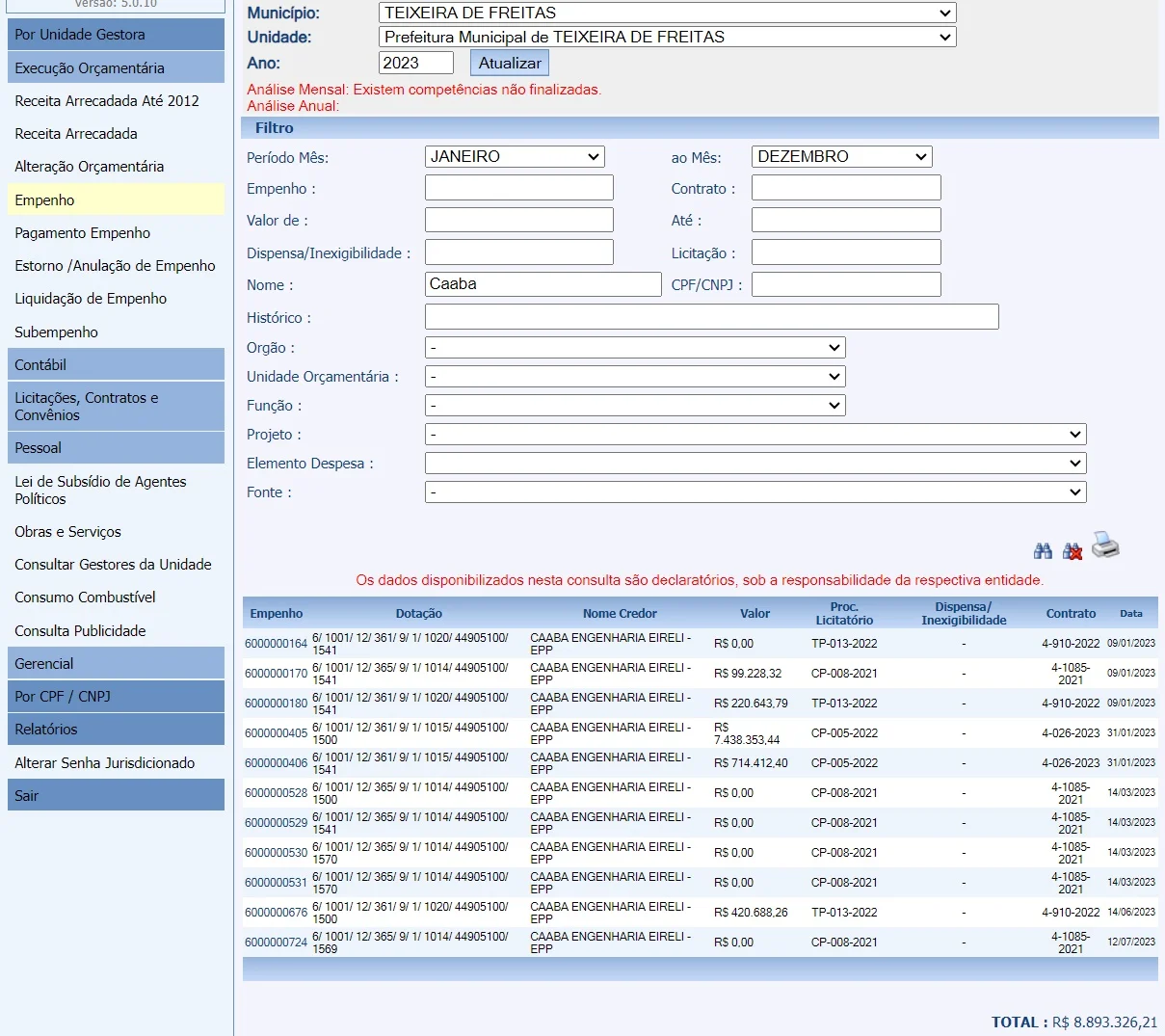Expand the Contábil sidebar section
Image resolution: width=1165 pixels, height=1036 pixels.
click(116, 365)
